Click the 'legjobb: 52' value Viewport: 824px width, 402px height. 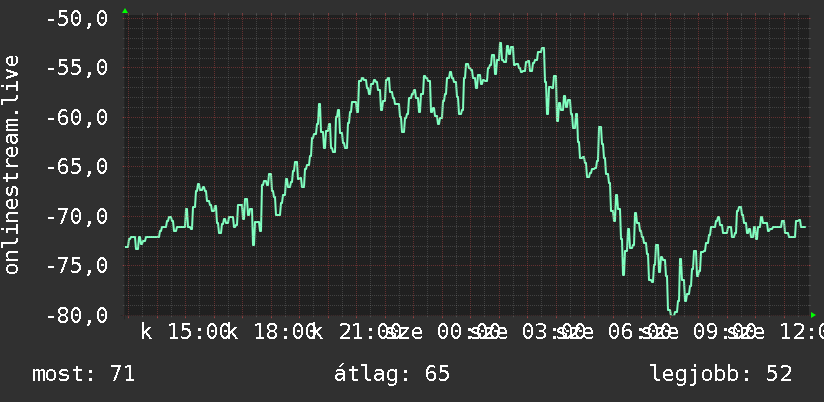coord(721,374)
